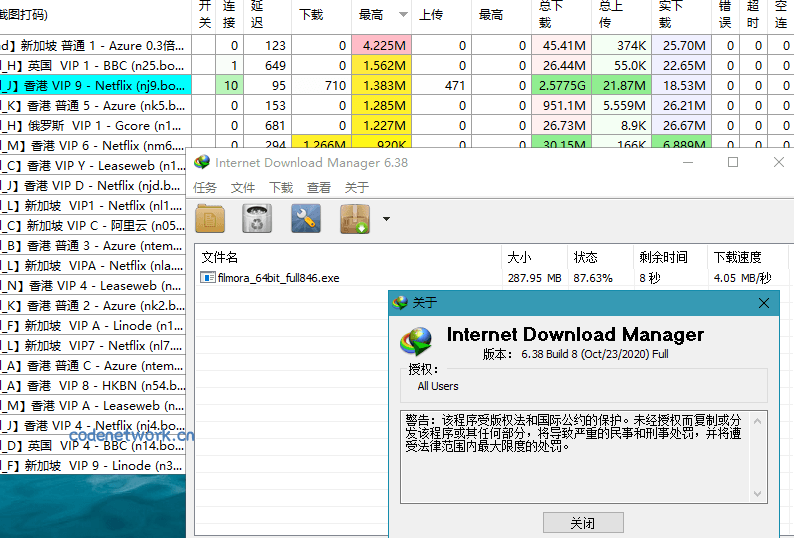Image resolution: width=794 pixels, height=538 pixels.
Task: Click the 4.05 MB/秒 speed cell
Action: 742,278
